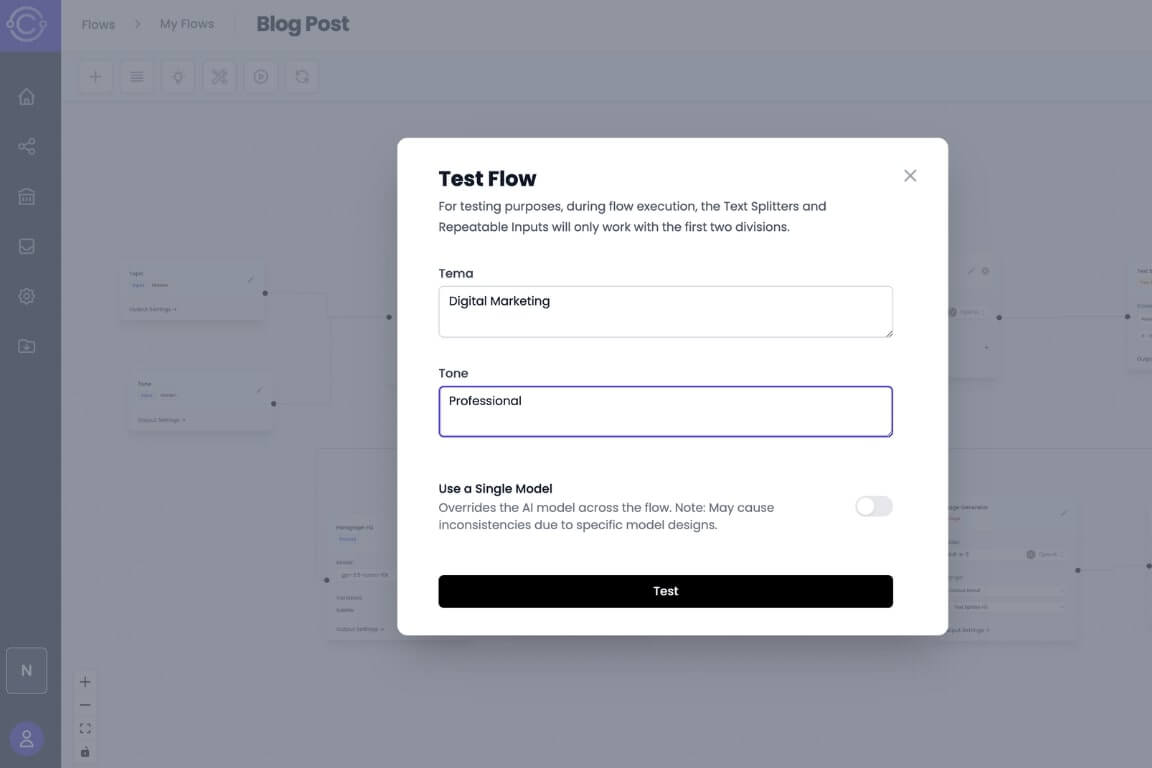Open Settings from the sidebar gear icon
The width and height of the screenshot is (1152, 768).
27,296
